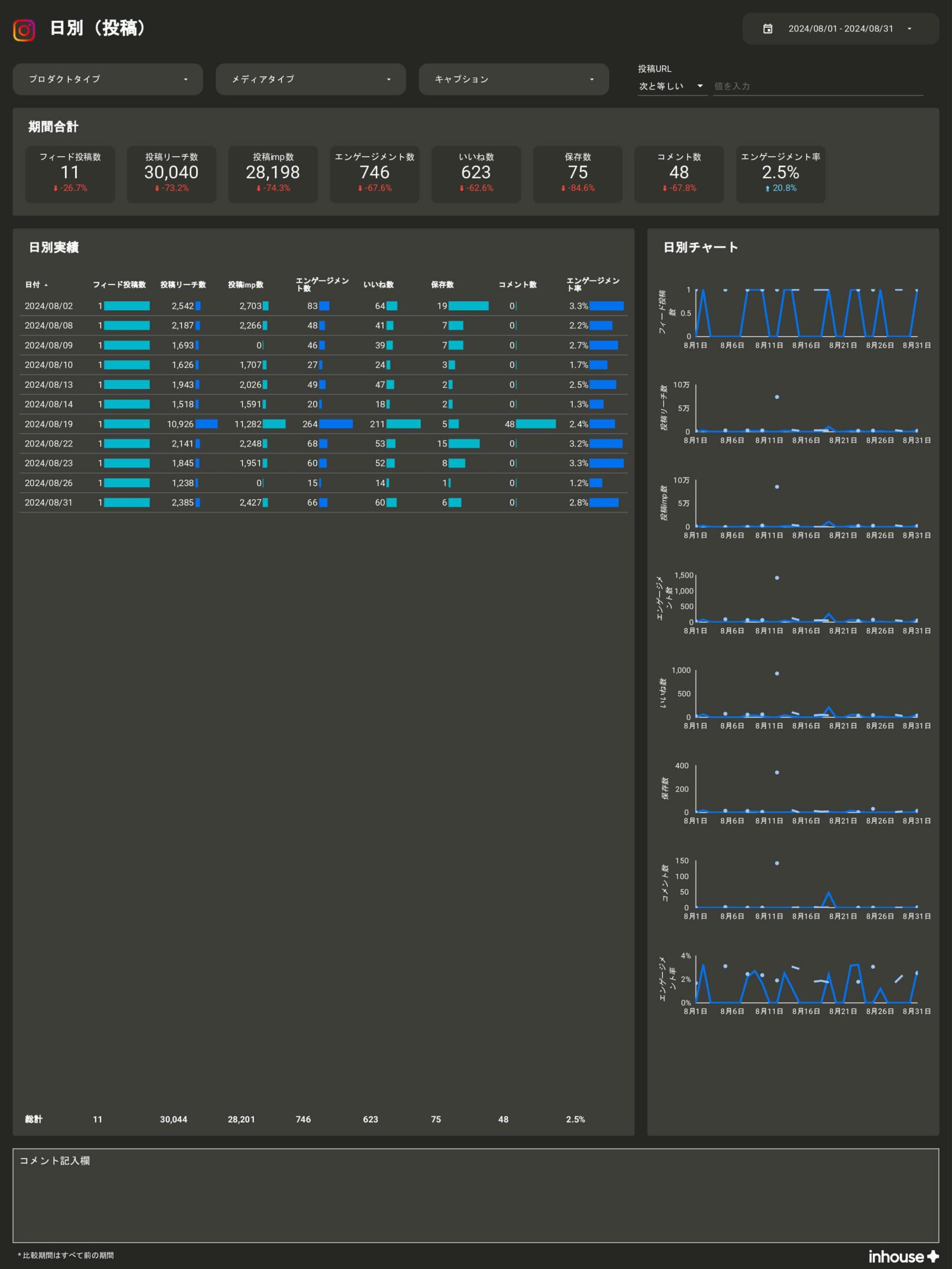Sort by いいね数 column header

(379, 285)
